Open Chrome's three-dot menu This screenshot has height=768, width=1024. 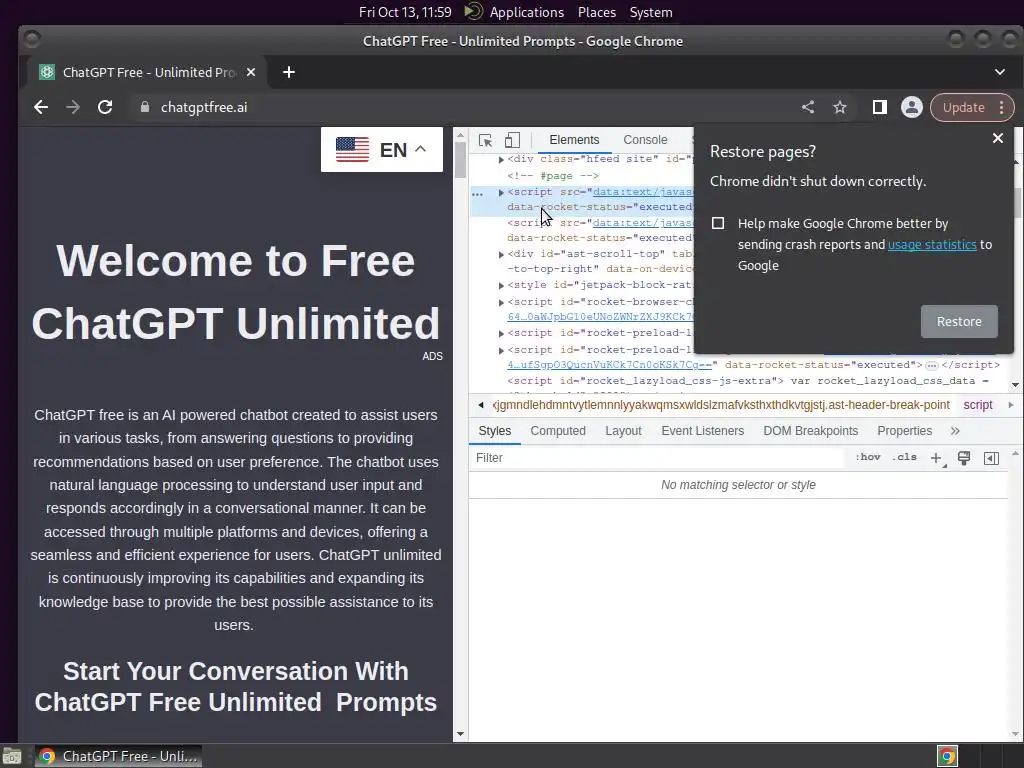pos(1001,107)
